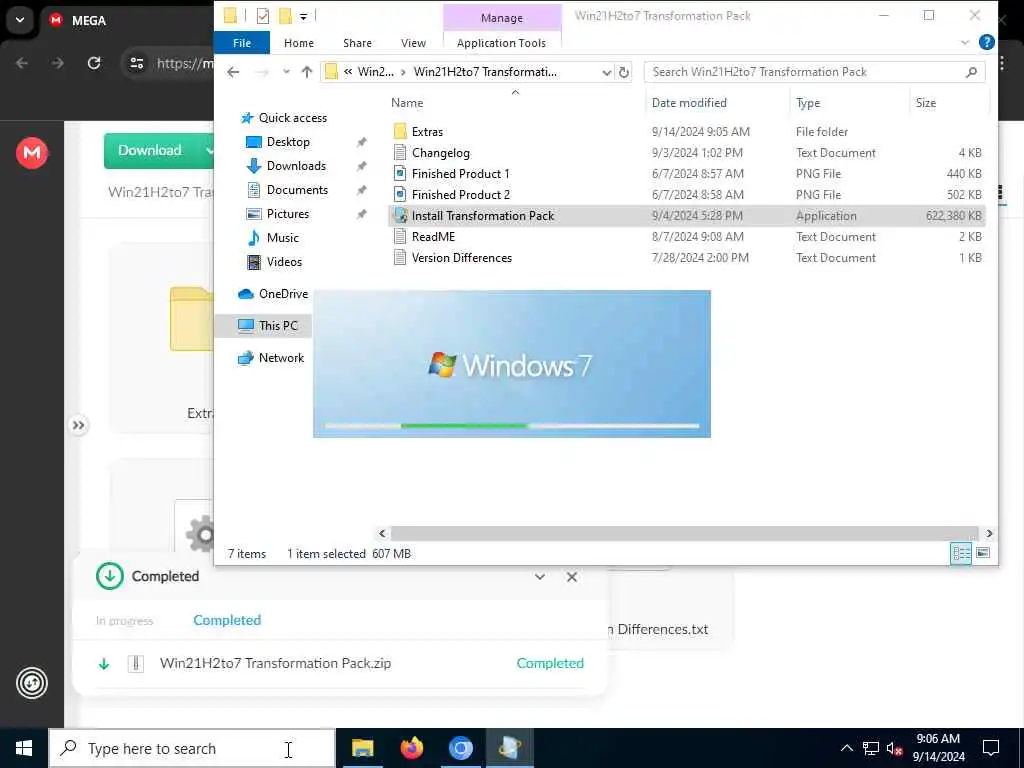Screen dimensions: 1024x768
Task: Open the Application Tools tab
Action: point(501,43)
